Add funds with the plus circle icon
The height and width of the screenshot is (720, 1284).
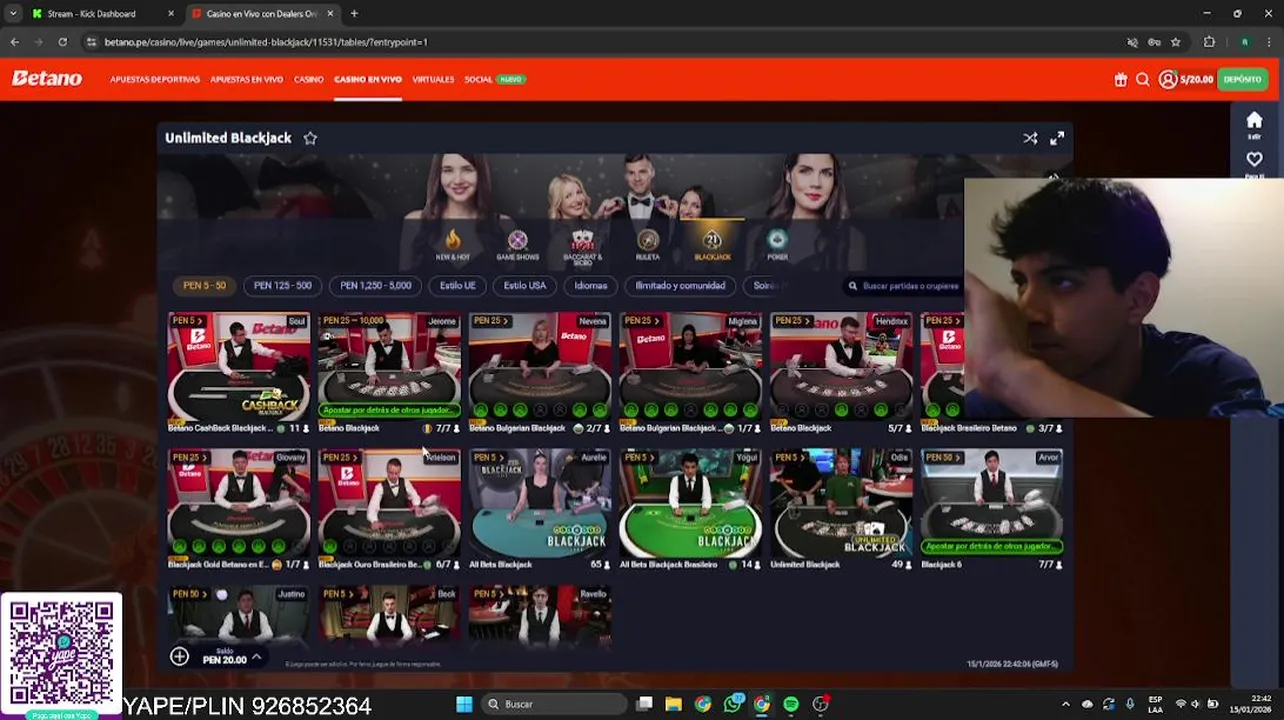coord(179,656)
